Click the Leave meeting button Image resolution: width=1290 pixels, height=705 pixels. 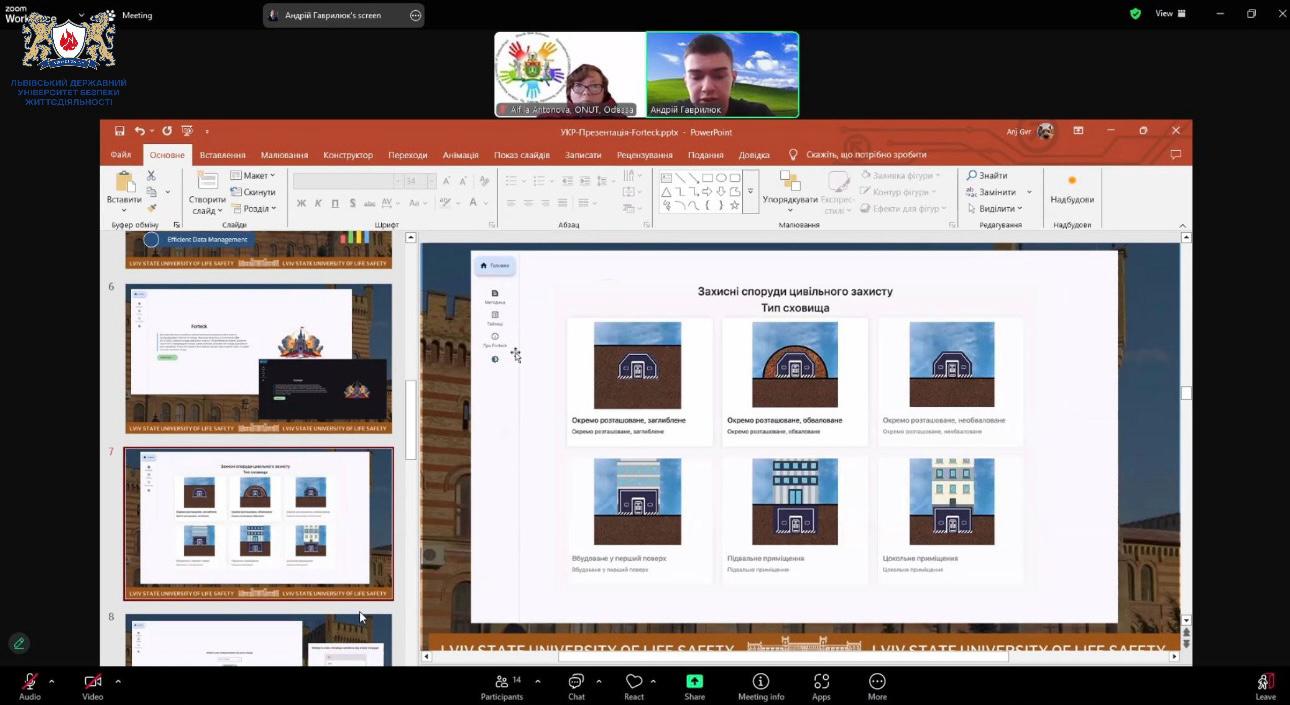[1265, 684]
